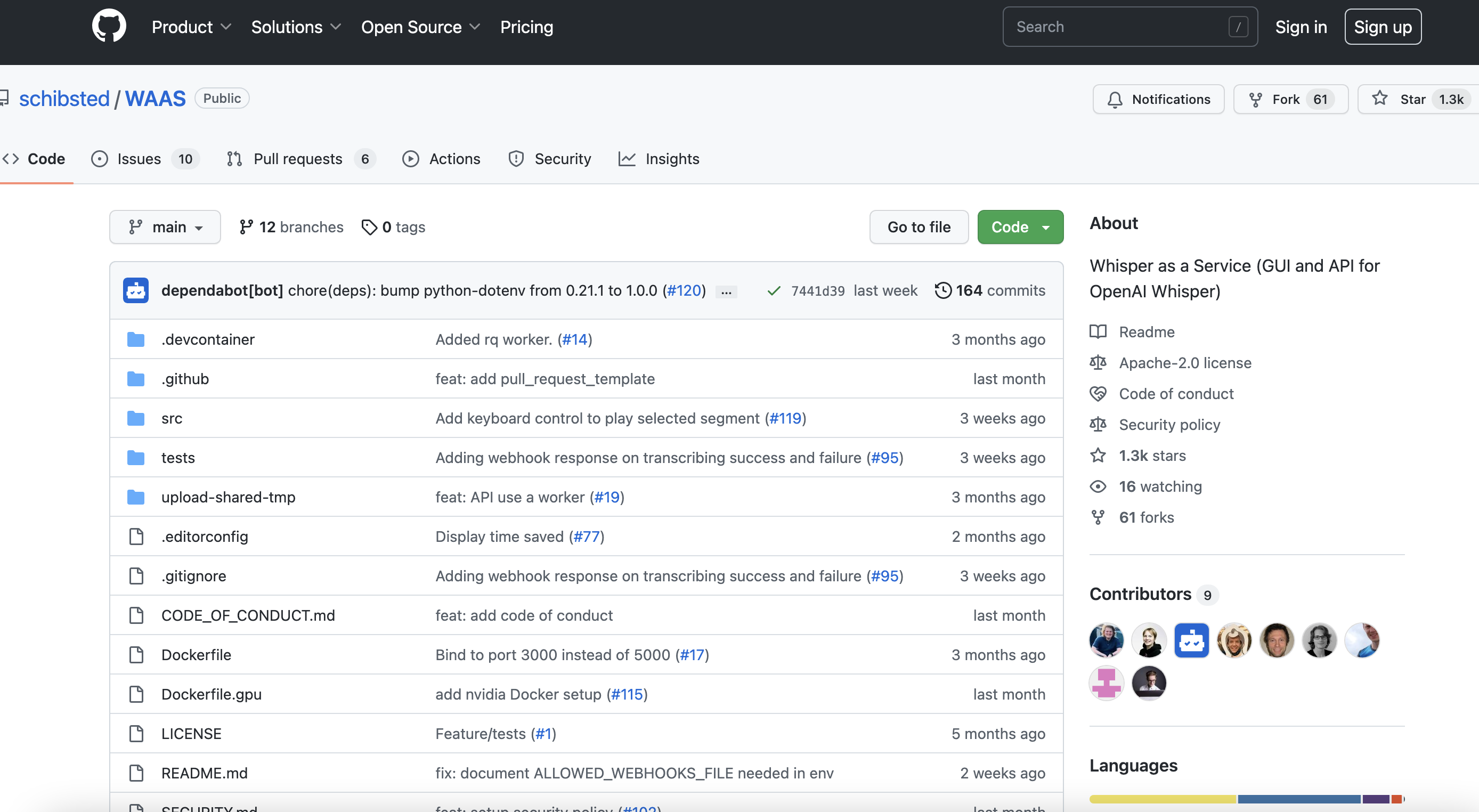Screen dimensions: 1479x812
Task: Click the Sign in button
Action: [1301, 26]
